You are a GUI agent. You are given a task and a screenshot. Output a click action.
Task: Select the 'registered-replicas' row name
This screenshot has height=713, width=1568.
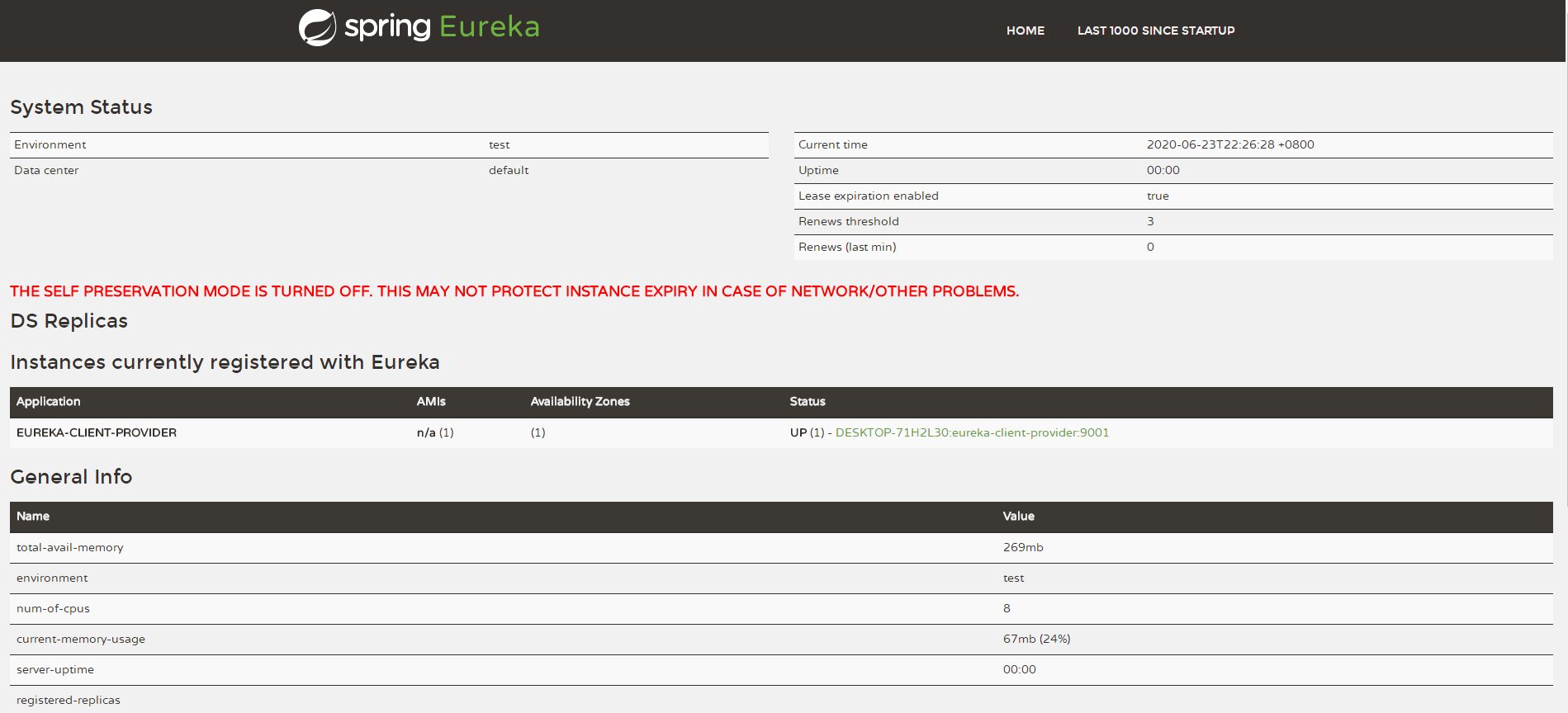(69, 700)
